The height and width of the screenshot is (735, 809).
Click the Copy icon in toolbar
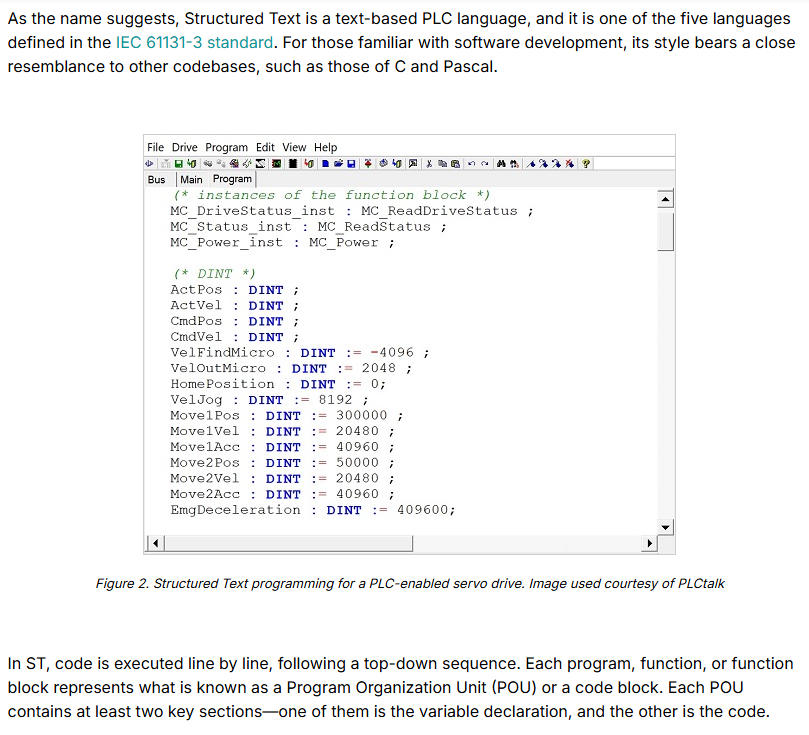[442, 164]
